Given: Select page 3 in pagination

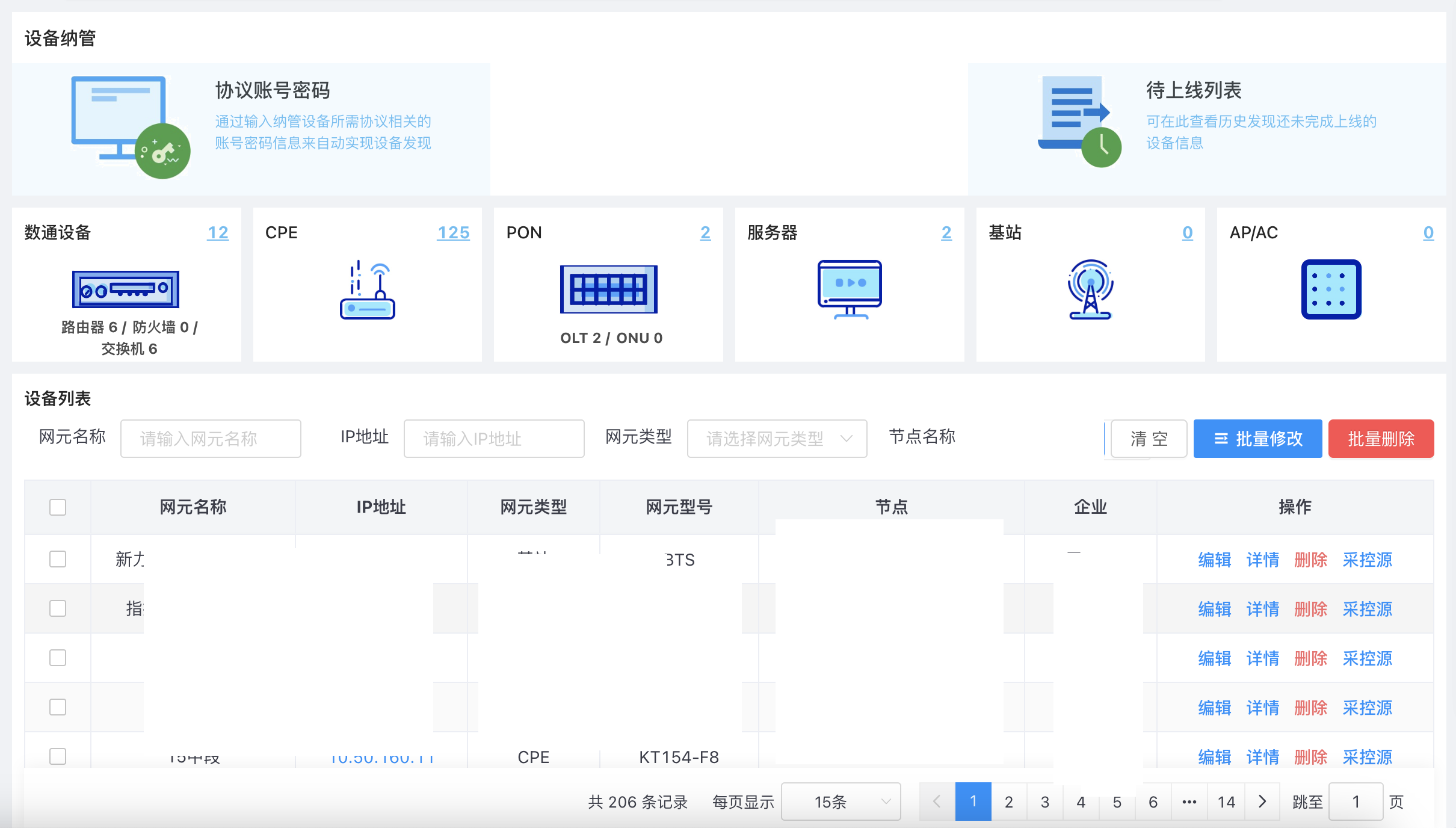Looking at the screenshot, I should click(1045, 802).
